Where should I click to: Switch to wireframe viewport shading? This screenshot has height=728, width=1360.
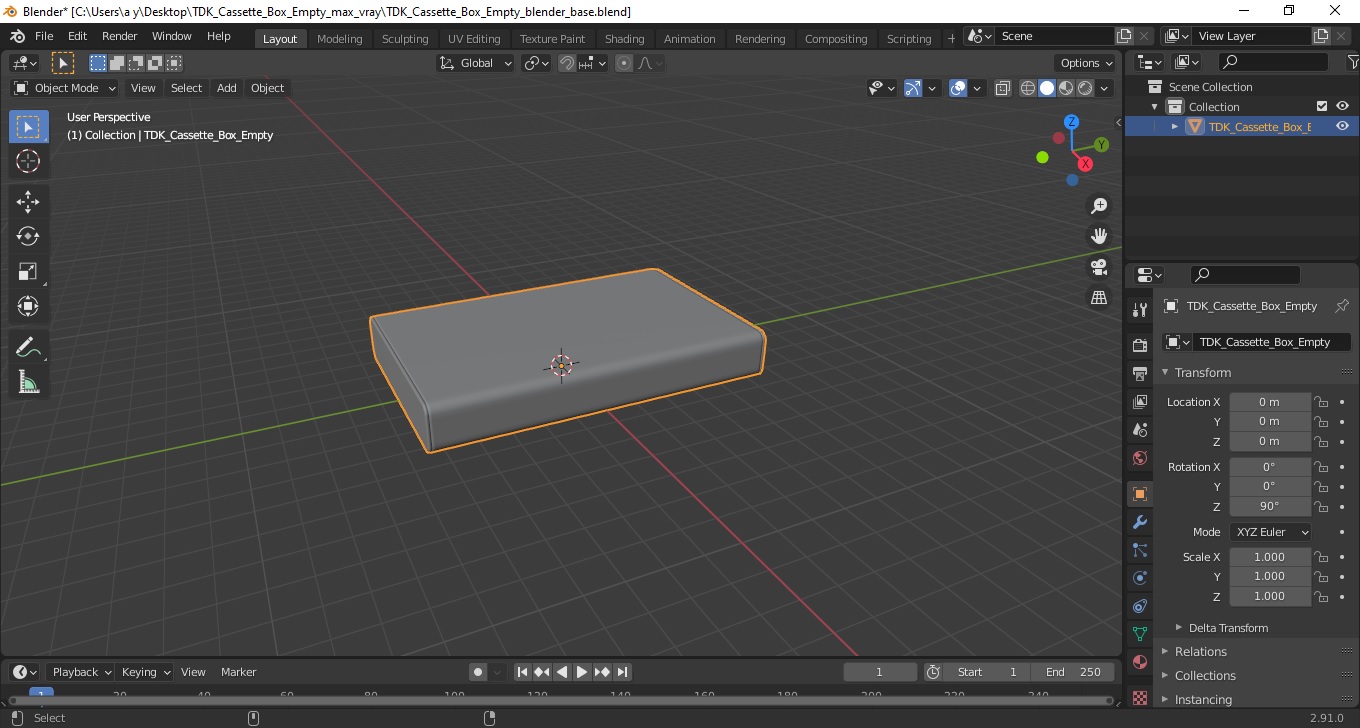1028,88
